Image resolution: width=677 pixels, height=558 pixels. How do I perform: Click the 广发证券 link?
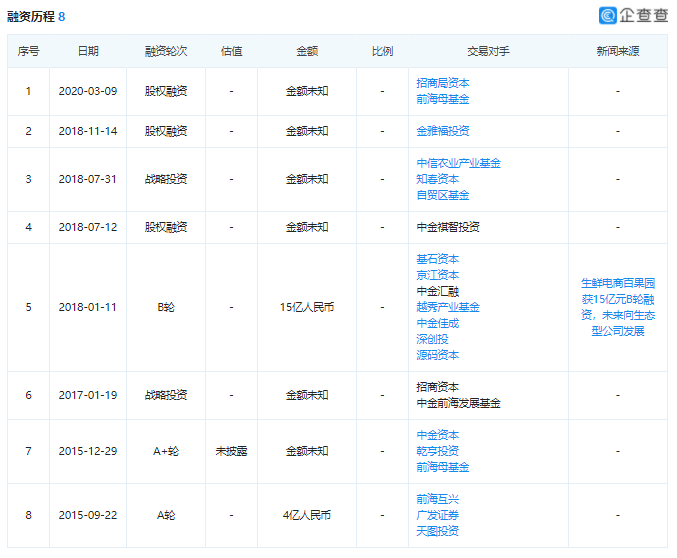(x=438, y=515)
